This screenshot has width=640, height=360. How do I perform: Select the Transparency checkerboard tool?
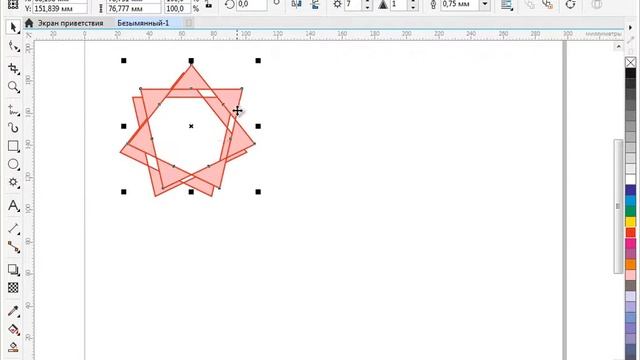tap(13, 288)
